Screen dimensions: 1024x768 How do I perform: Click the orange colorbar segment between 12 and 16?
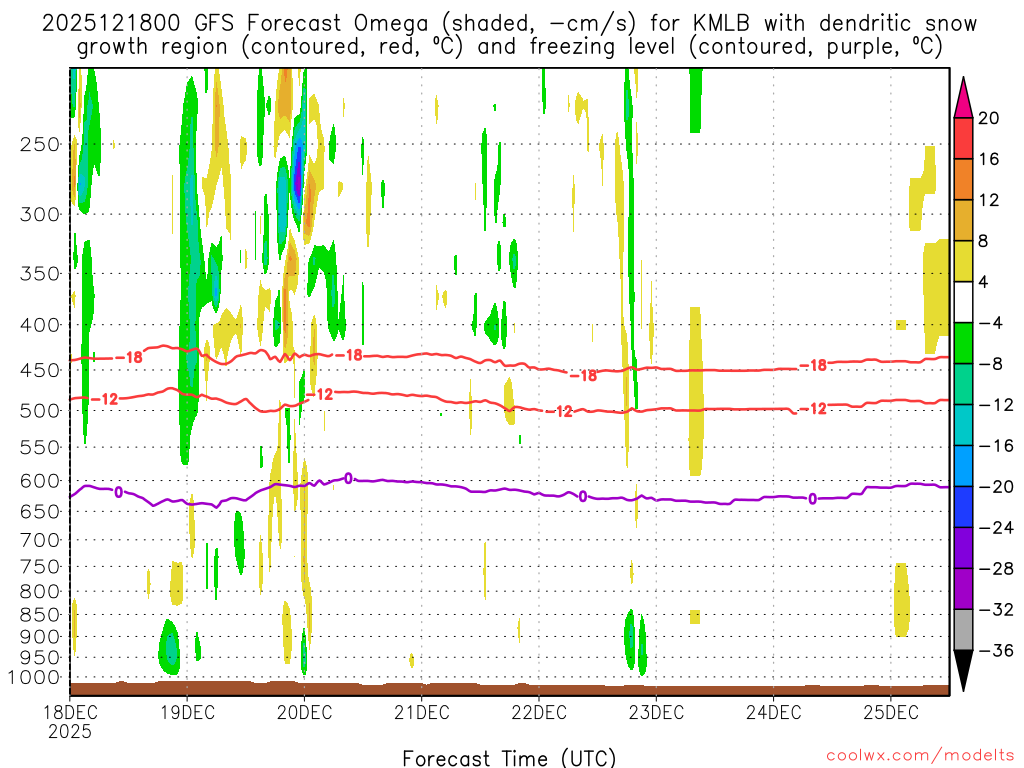963,180
